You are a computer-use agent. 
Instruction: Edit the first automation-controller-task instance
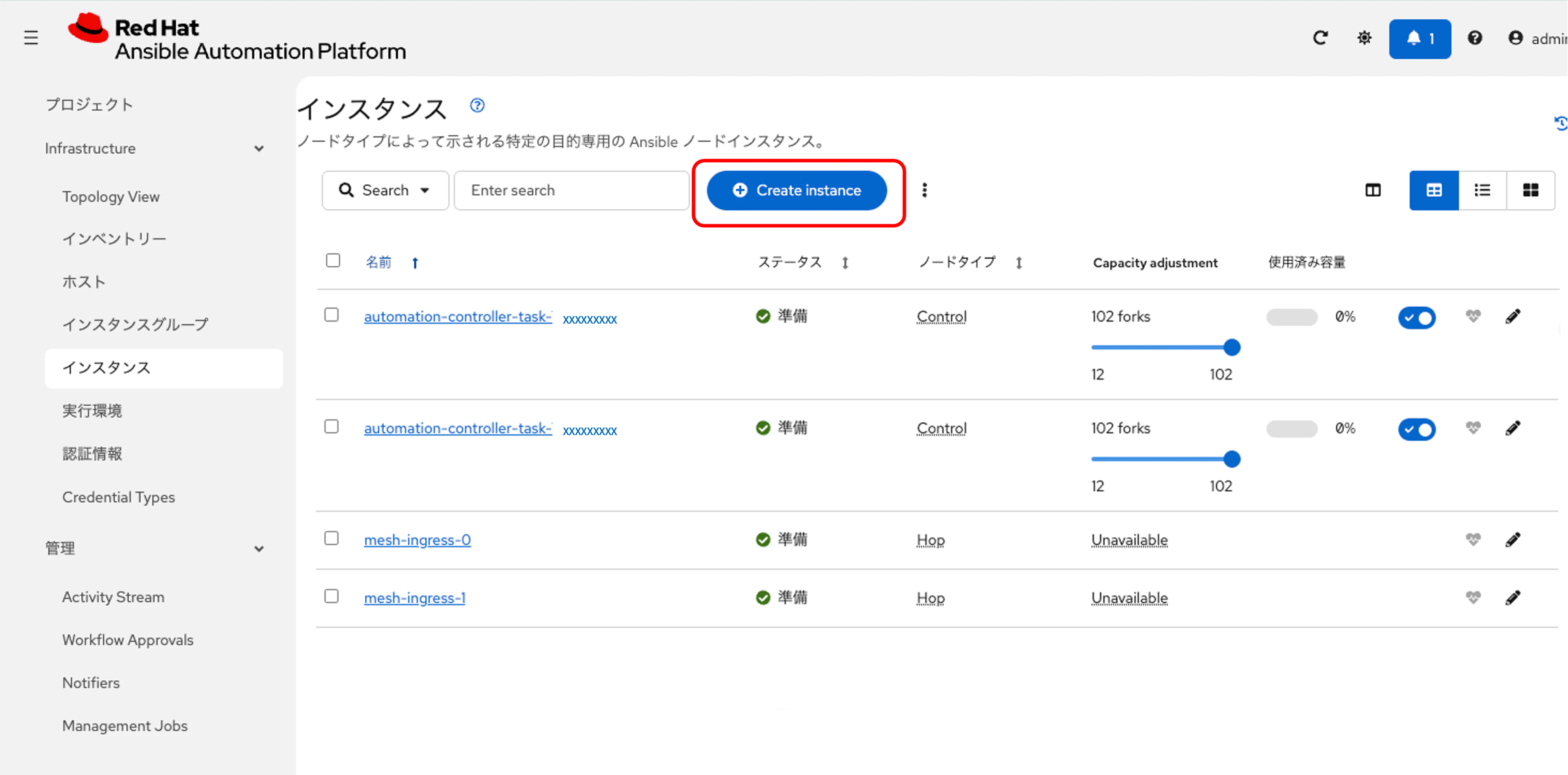[x=1513, y=316]
